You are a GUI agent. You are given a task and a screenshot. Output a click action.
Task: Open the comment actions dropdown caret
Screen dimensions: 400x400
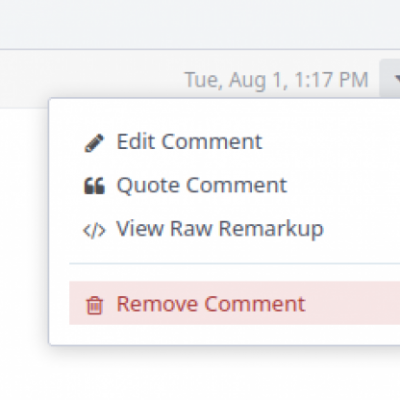point(390,79)
